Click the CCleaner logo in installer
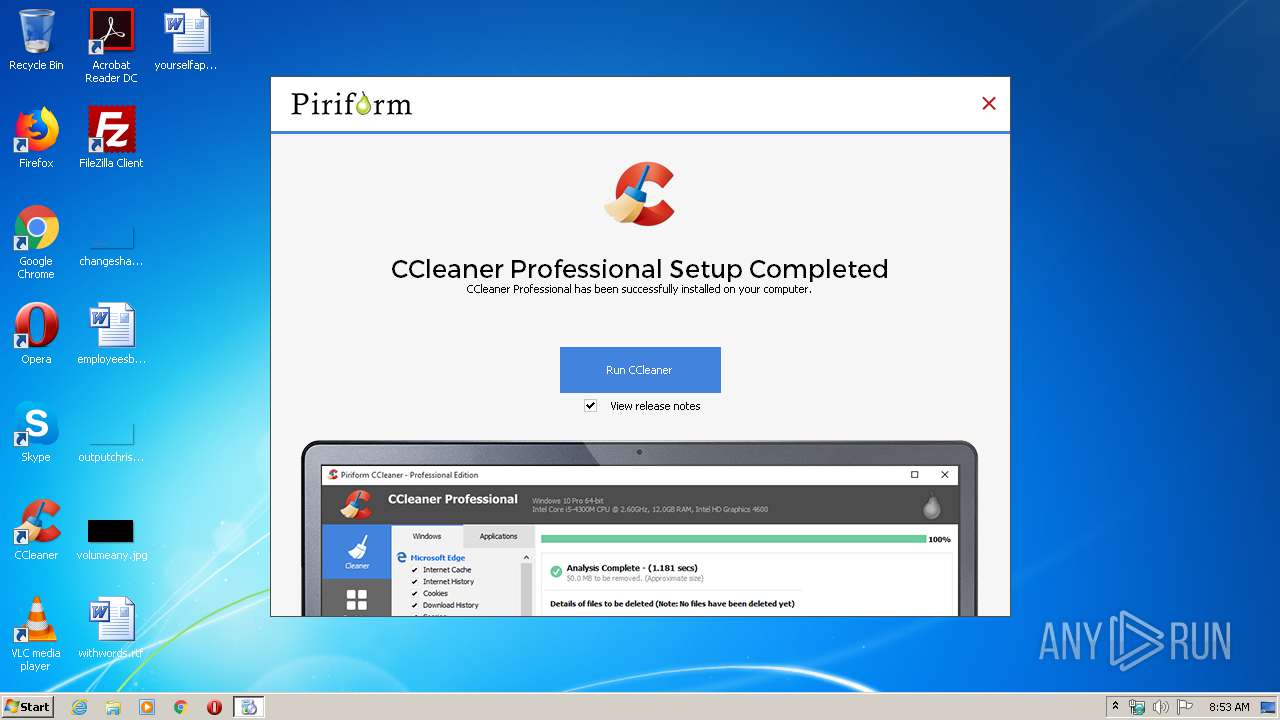This screenshot has height=720, width=1280. pos(640,194)
